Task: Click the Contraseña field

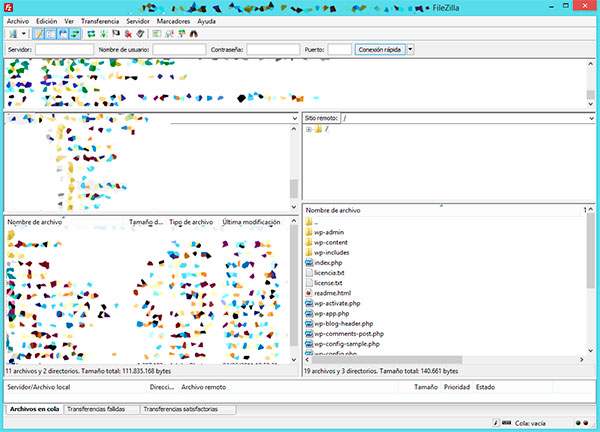Action: (x=273, y=49)
